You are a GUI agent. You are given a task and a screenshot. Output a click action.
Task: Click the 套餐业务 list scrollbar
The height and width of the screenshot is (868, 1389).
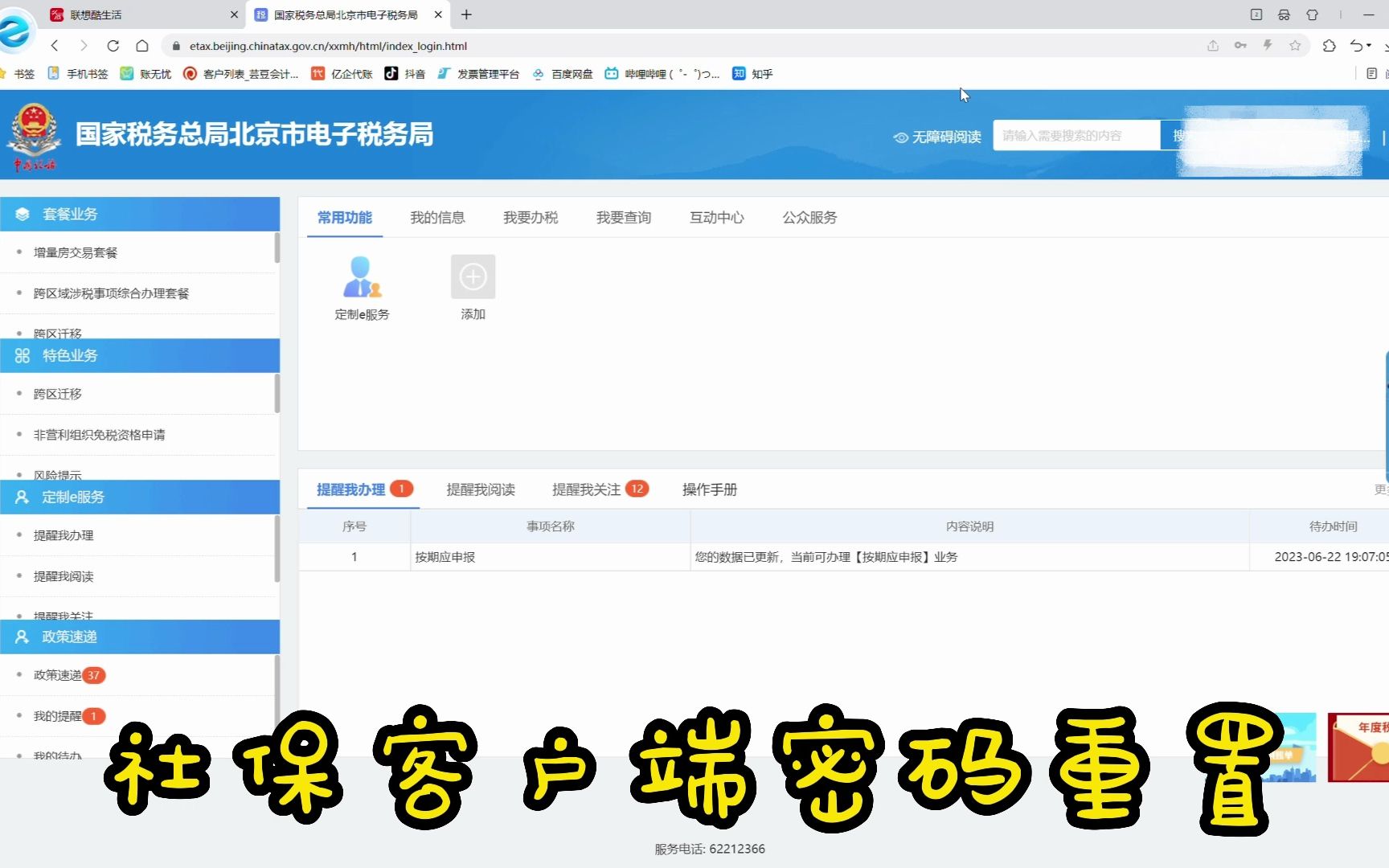277,248
